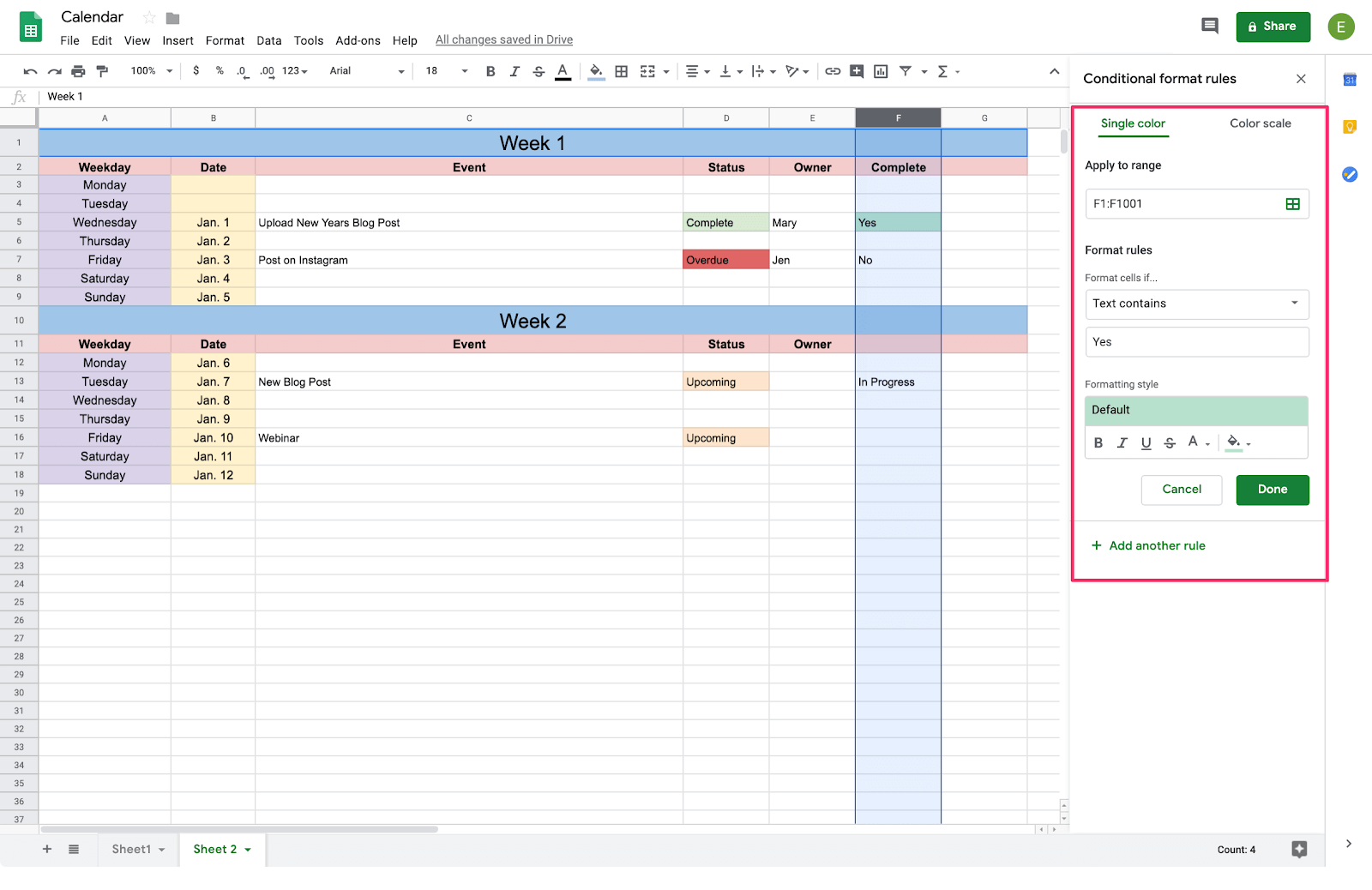Image resolution: width=1372 pixels, height=890 pixels.
Task: Open text wrapping dropdown
Action: click(763, 71)
